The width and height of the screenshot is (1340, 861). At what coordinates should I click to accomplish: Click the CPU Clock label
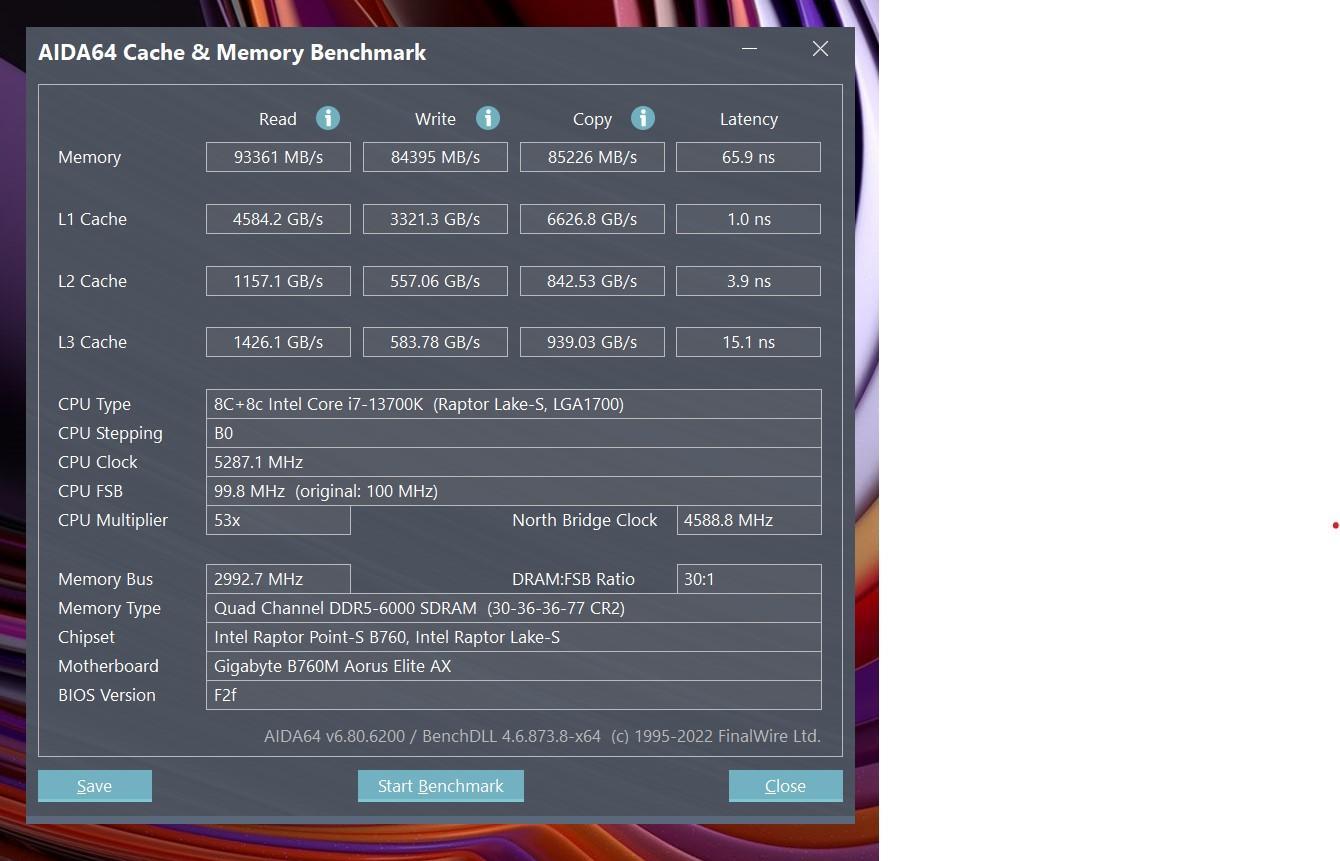(98, 462)
